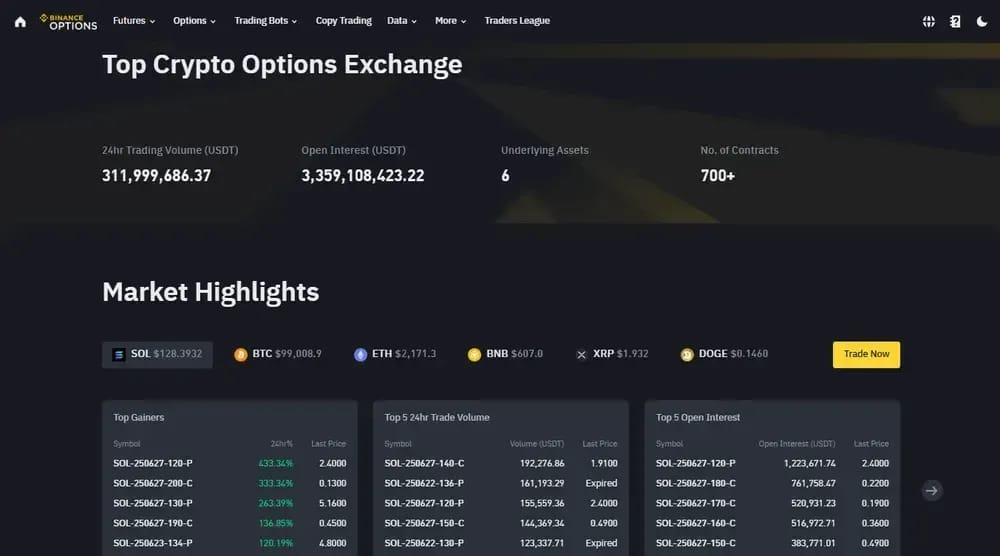Image resolution: width=1000 pixels, height=556 pixels.
Task: Click the 433.34% gain value
Action: tap(276, 464)
